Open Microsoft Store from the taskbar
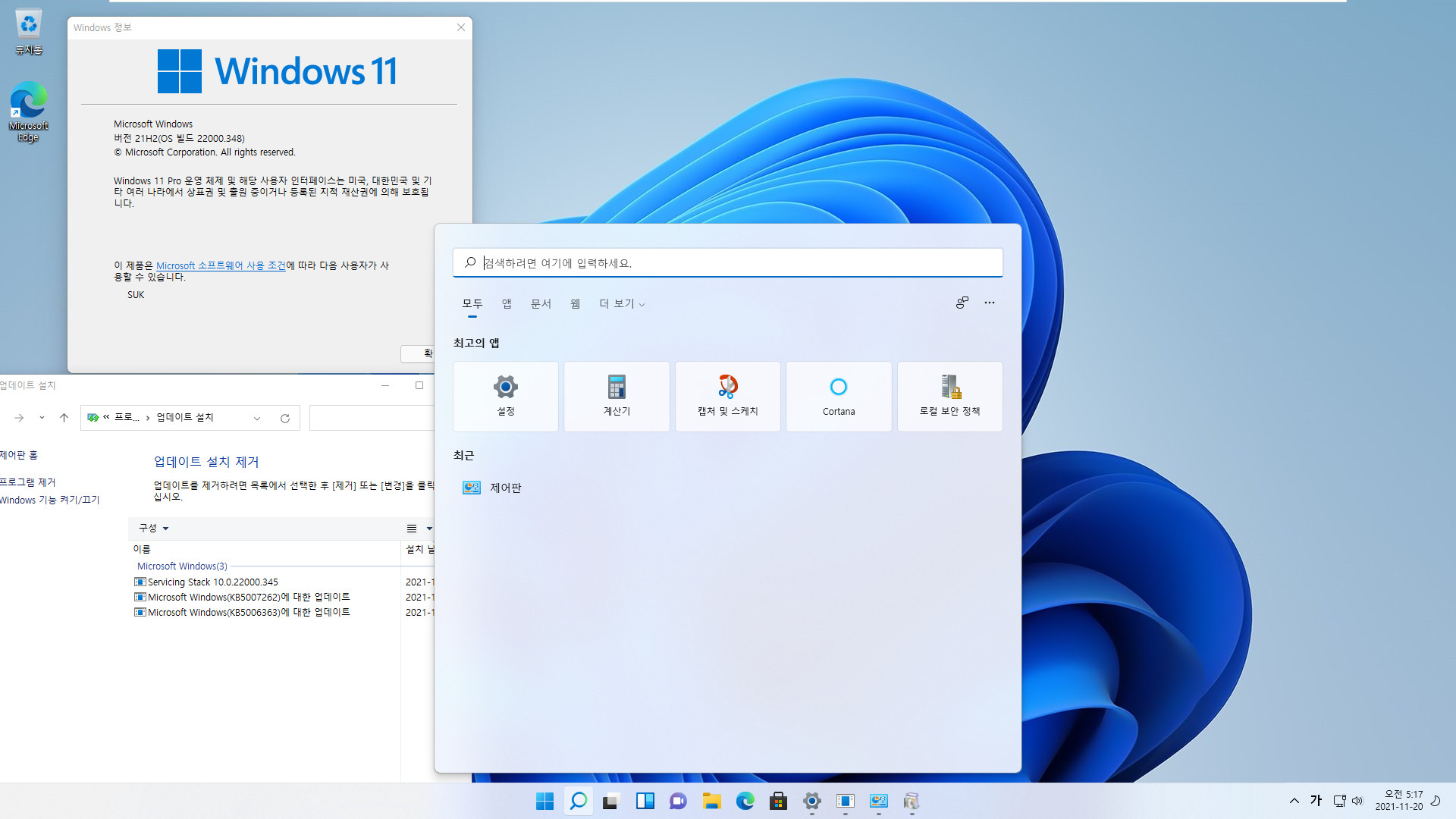The height and width of the screenshot is (819, 1456). click(x=778, y=801)
